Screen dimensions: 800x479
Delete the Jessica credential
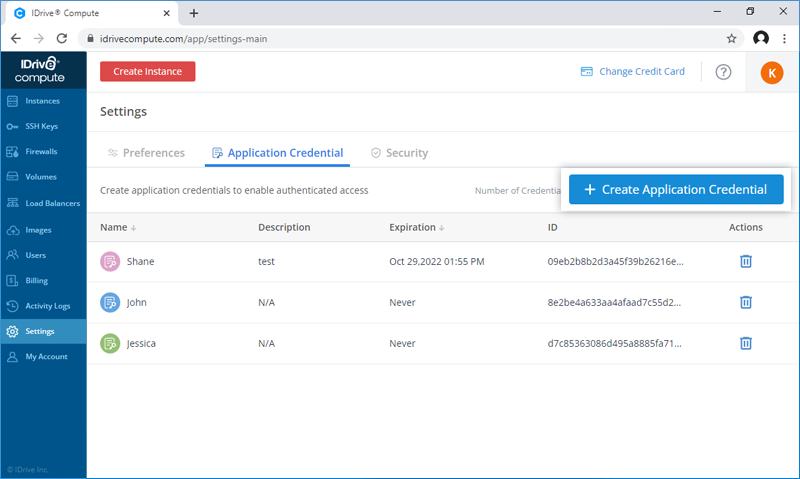coord(745,343)
